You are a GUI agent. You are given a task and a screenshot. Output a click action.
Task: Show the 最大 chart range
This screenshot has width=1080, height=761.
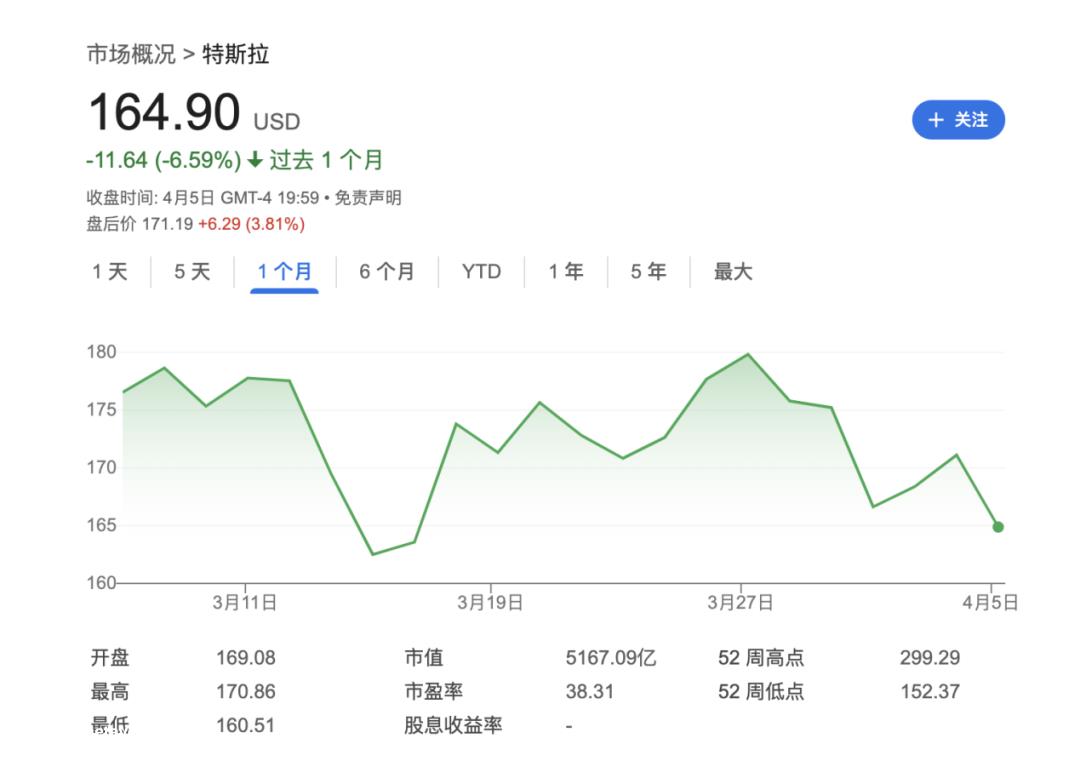[x=733, y=271]
